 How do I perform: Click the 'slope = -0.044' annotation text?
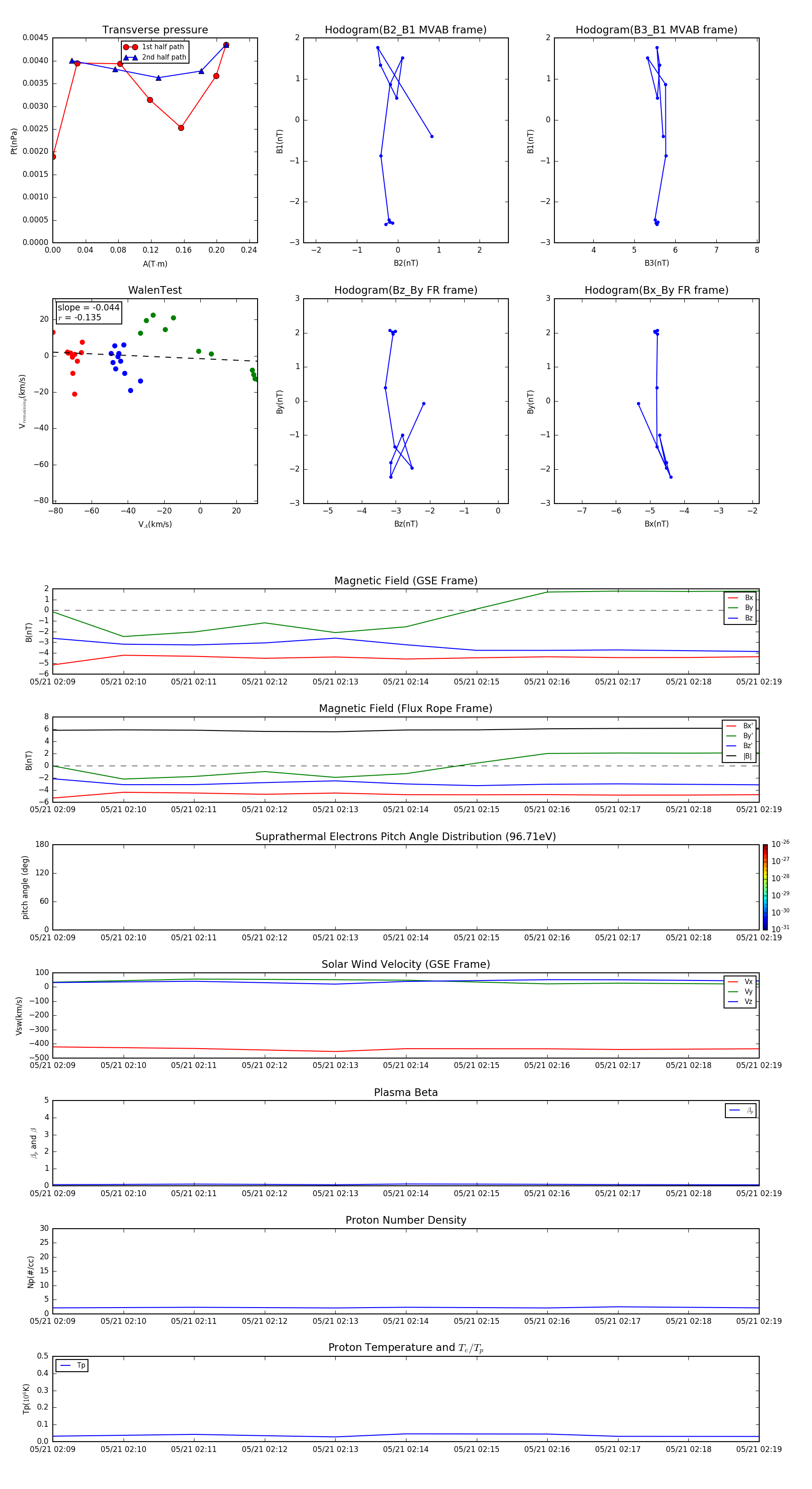(88, 308)
